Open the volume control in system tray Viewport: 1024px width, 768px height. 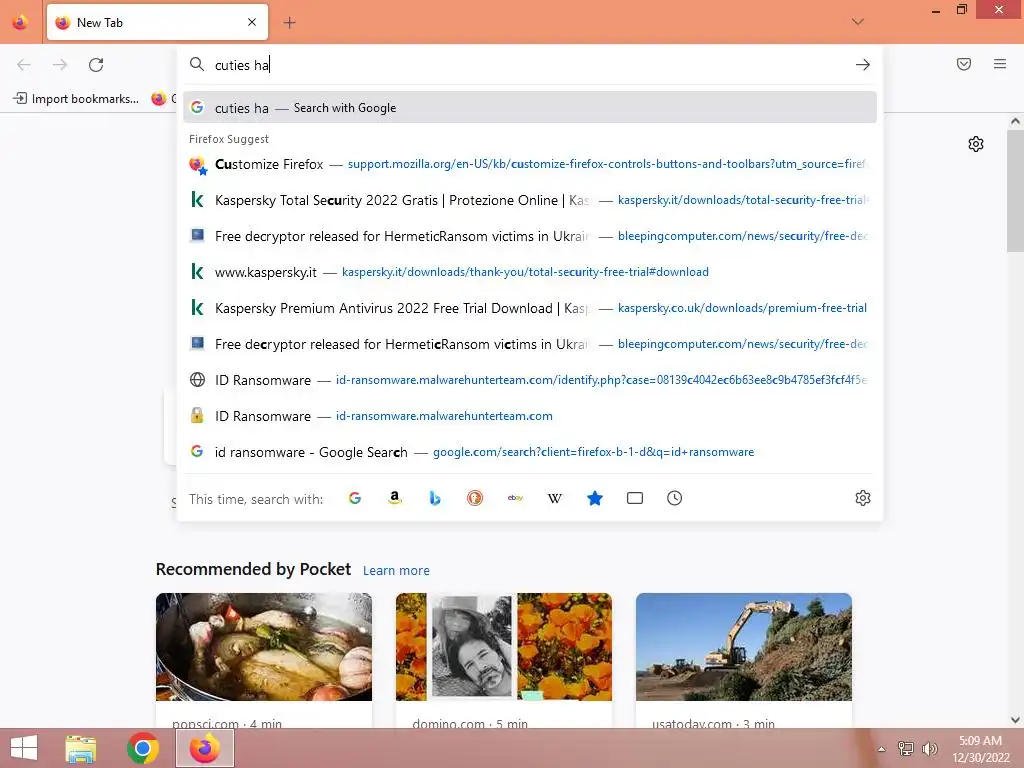coord(929,749)
